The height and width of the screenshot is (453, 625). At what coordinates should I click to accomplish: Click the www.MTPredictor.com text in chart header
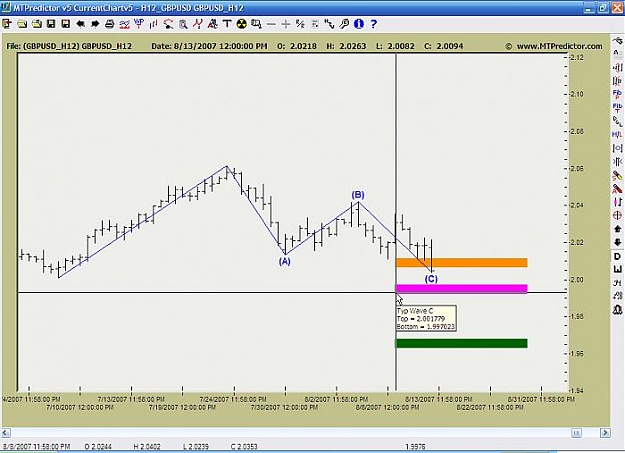coord(559,46)
